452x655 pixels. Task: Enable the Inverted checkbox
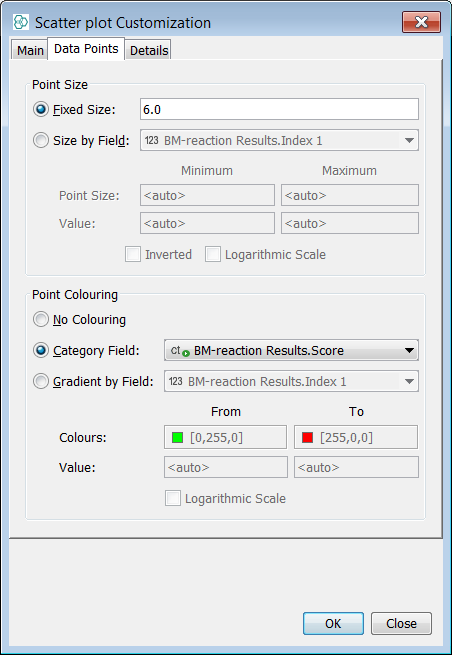click(x=133, y=254)
